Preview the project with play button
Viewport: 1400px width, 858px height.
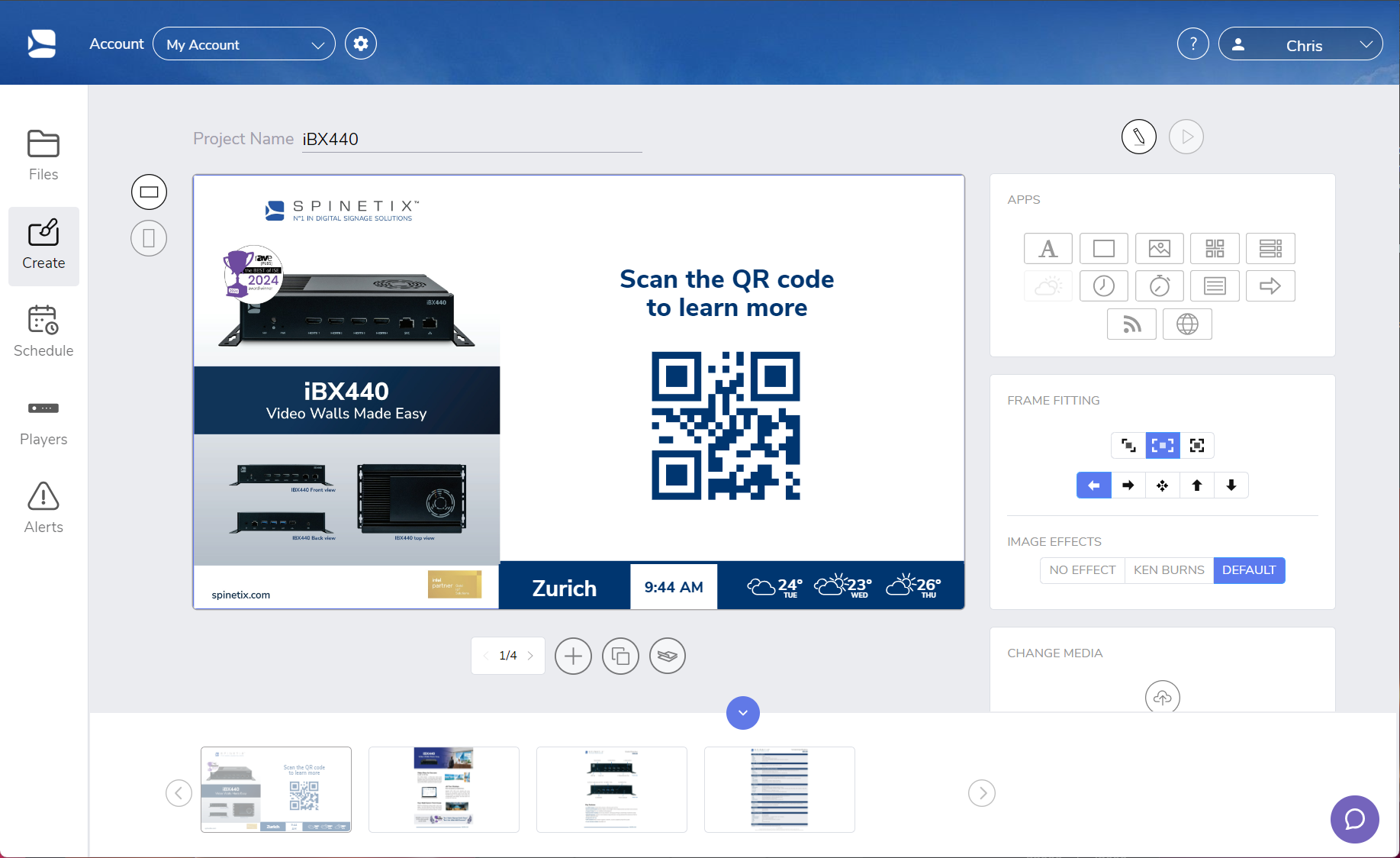(1186, 137)
